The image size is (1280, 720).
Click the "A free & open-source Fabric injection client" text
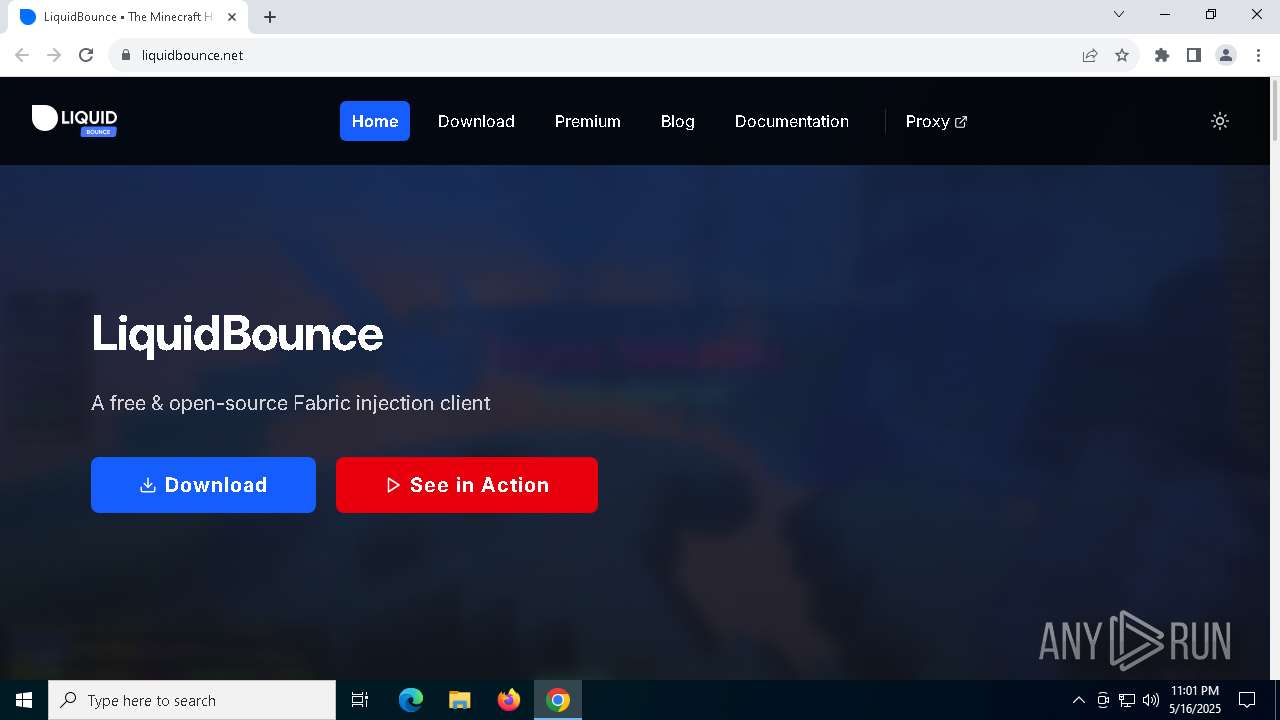tap(291, 403)
